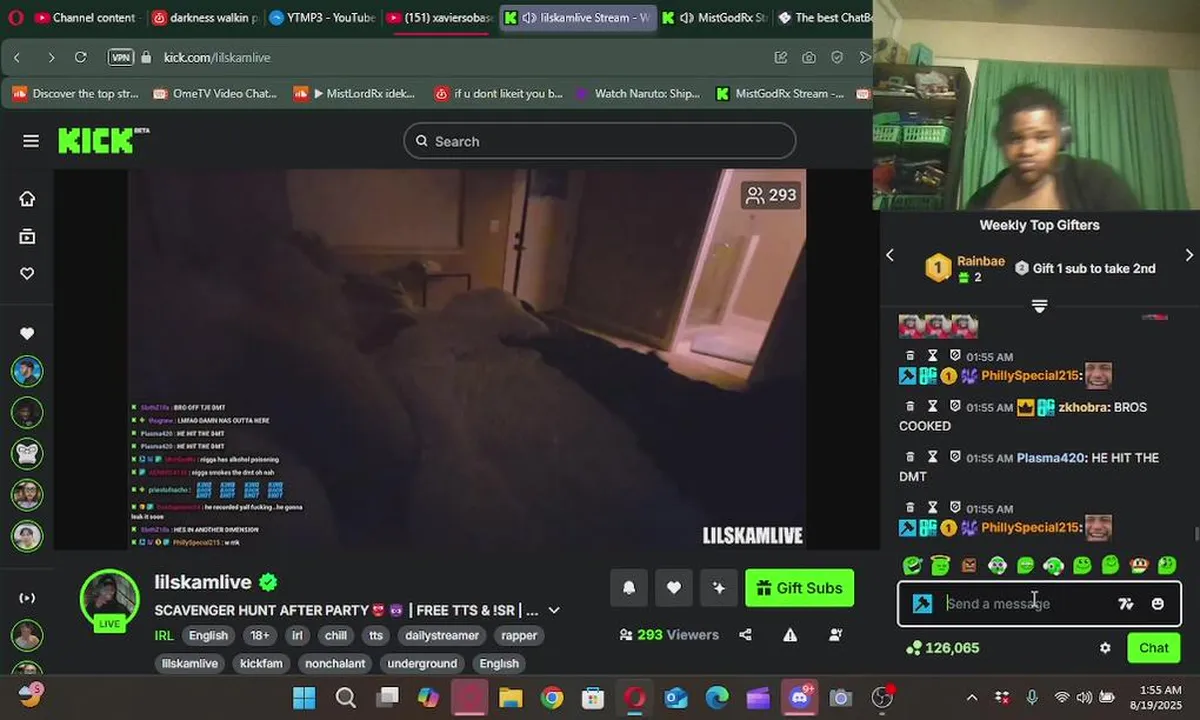Open The best ChatBot tab

[824, 17]
